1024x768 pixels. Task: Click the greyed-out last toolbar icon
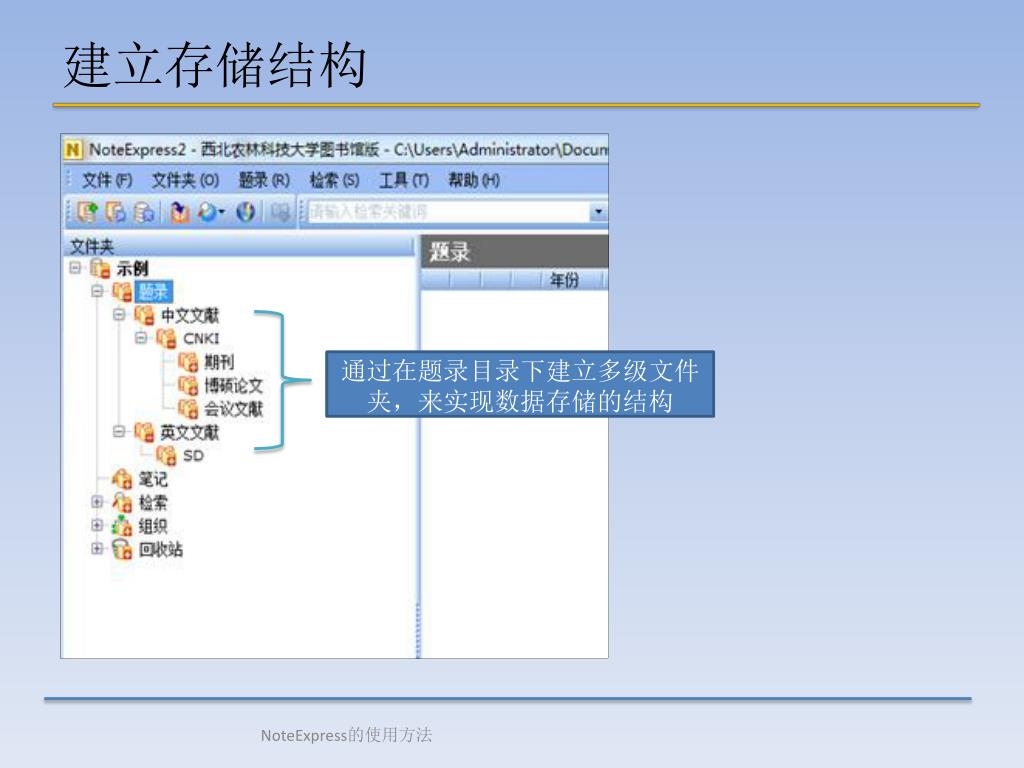[x=280, y=212]
